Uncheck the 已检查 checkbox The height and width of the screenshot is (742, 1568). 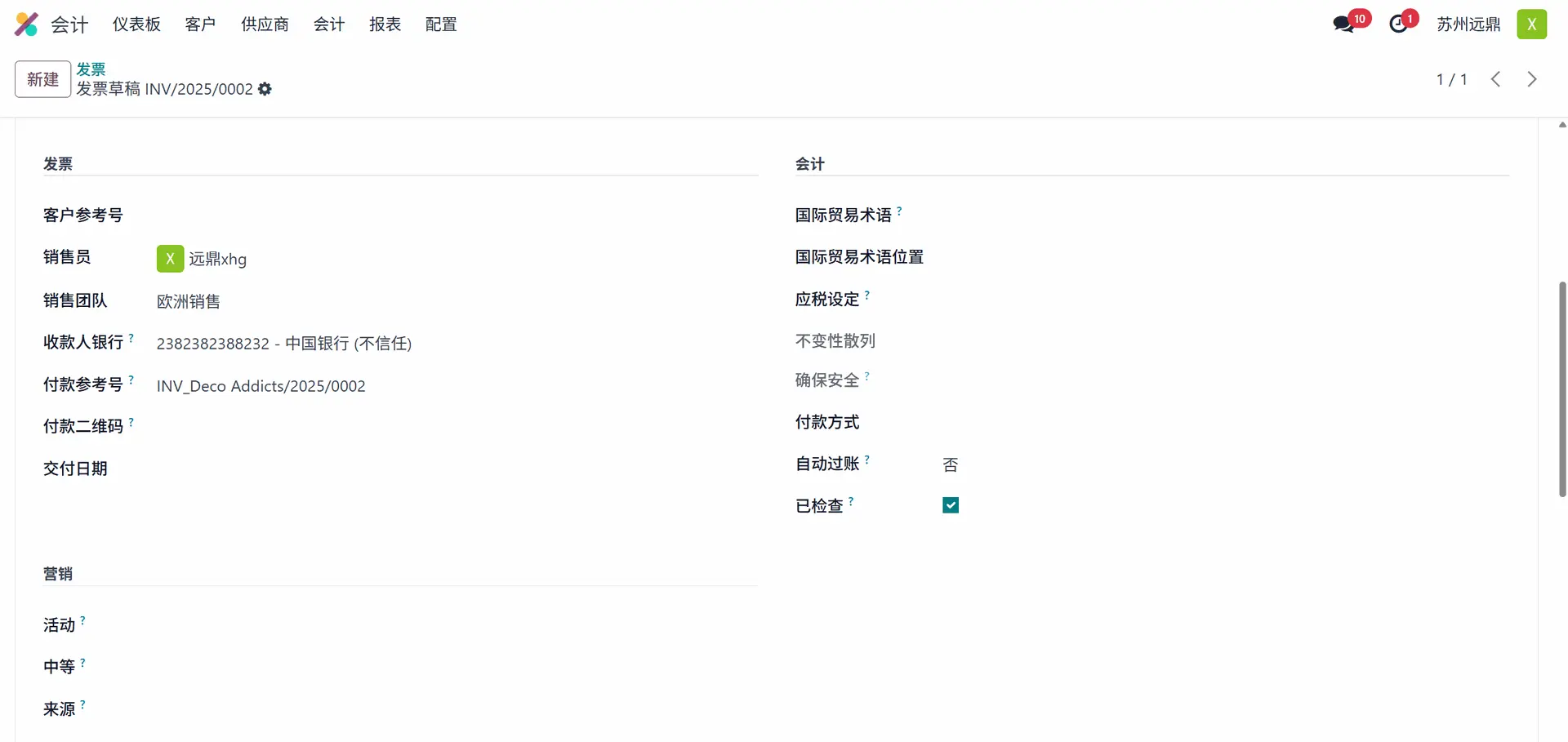click(x=951, y=505)
